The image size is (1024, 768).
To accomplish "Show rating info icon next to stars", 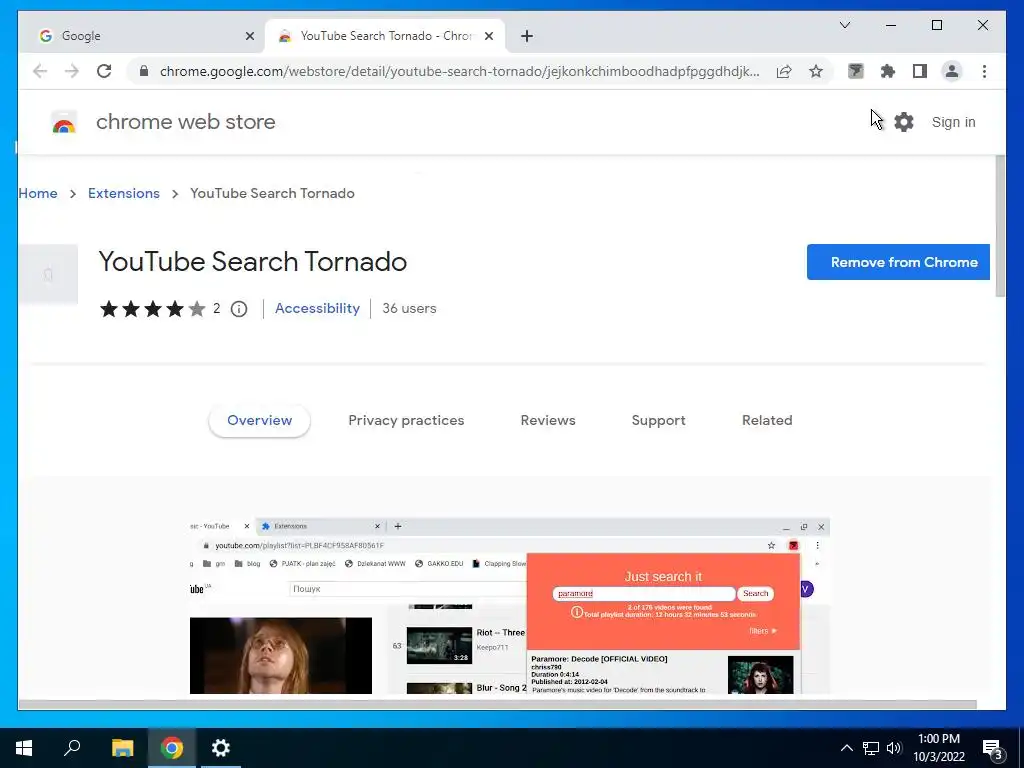I will coord(239,309).
